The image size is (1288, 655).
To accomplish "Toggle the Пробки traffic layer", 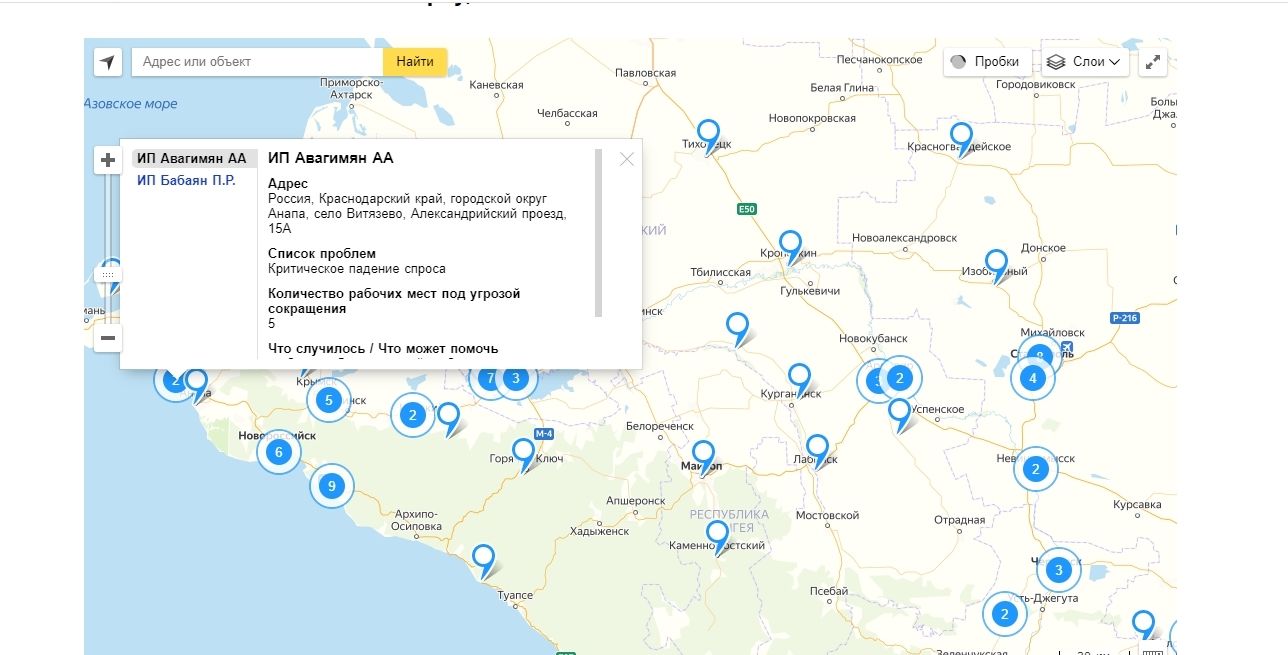I will pyautogui.click(x=985, y=62).
